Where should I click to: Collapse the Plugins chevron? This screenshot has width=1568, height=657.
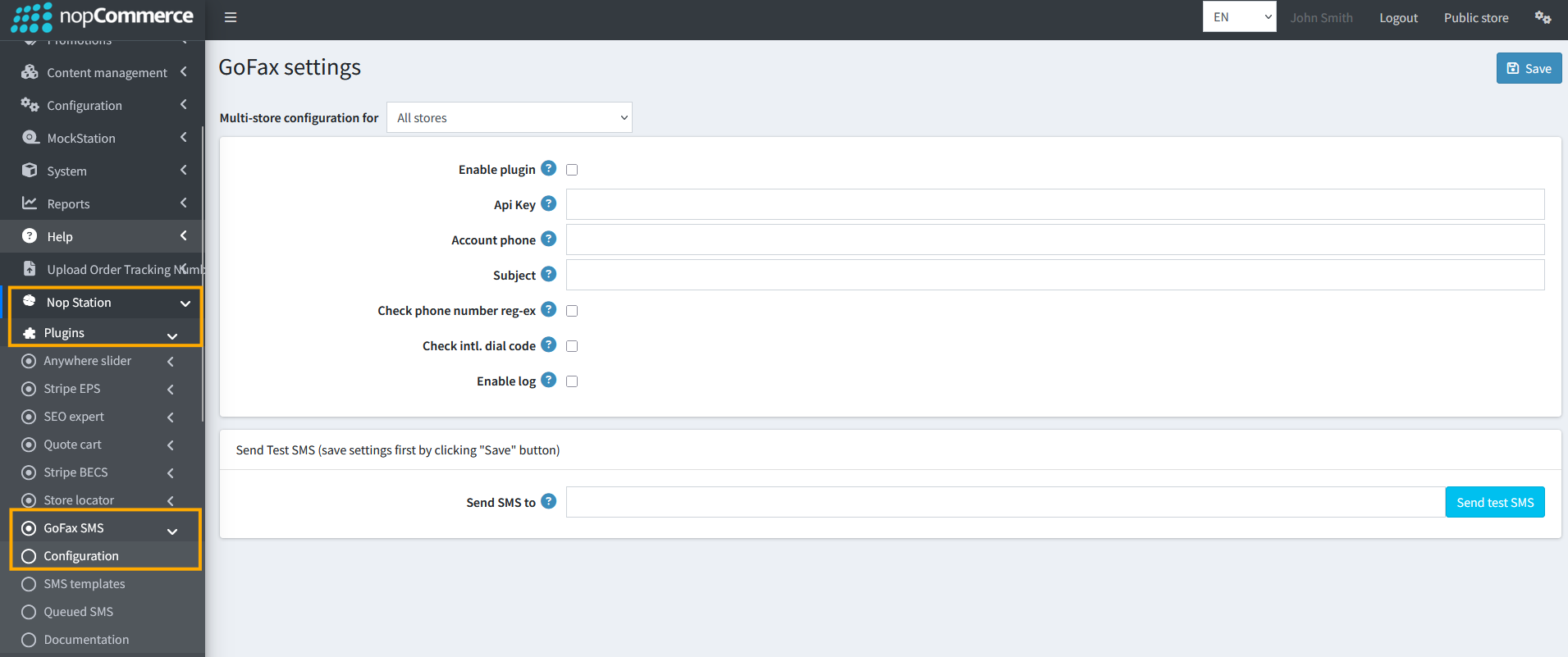coord(172,335)
